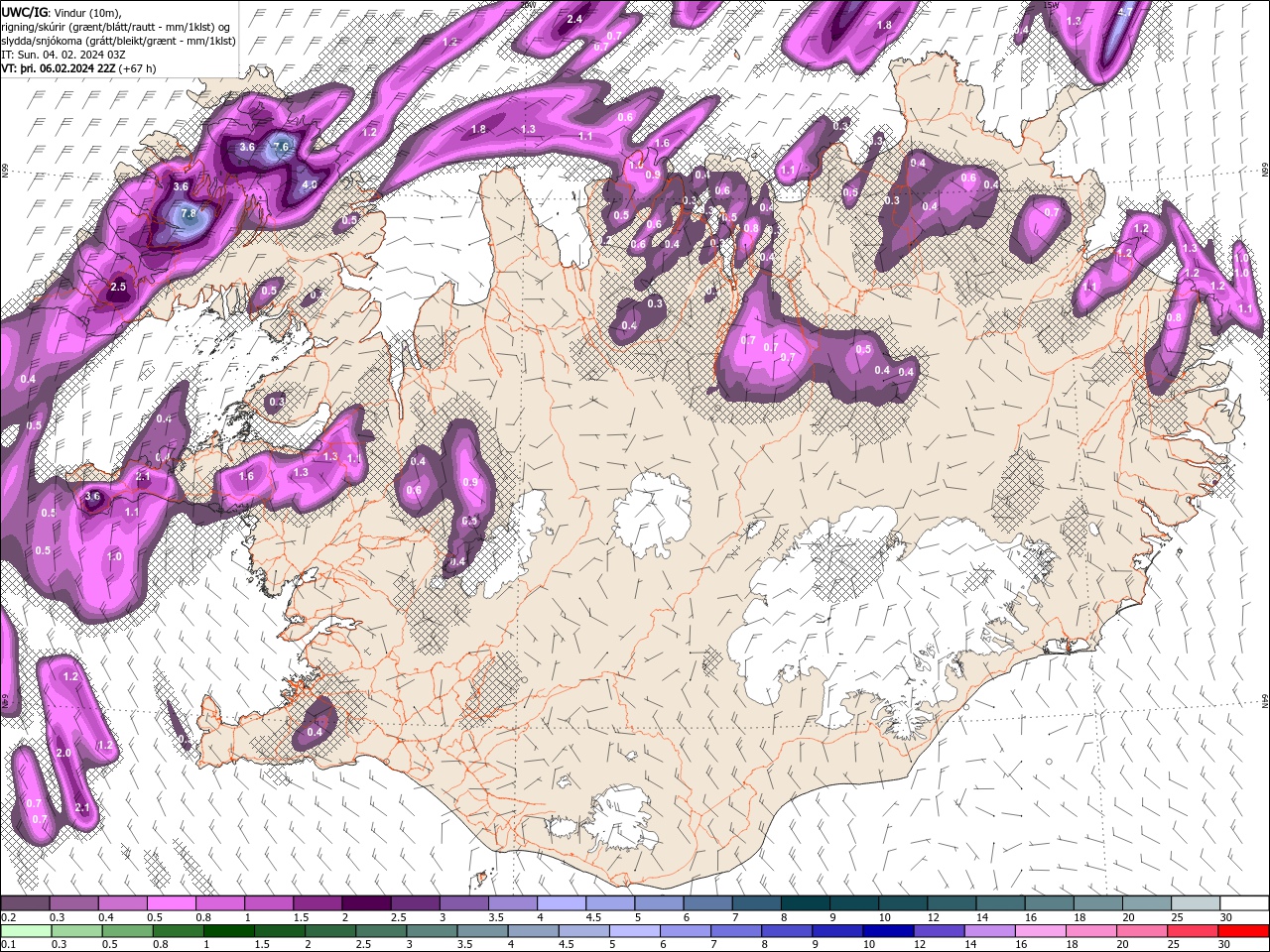Click the 4.7 value on the map
1270x952 pixels.
point(1125,12)
